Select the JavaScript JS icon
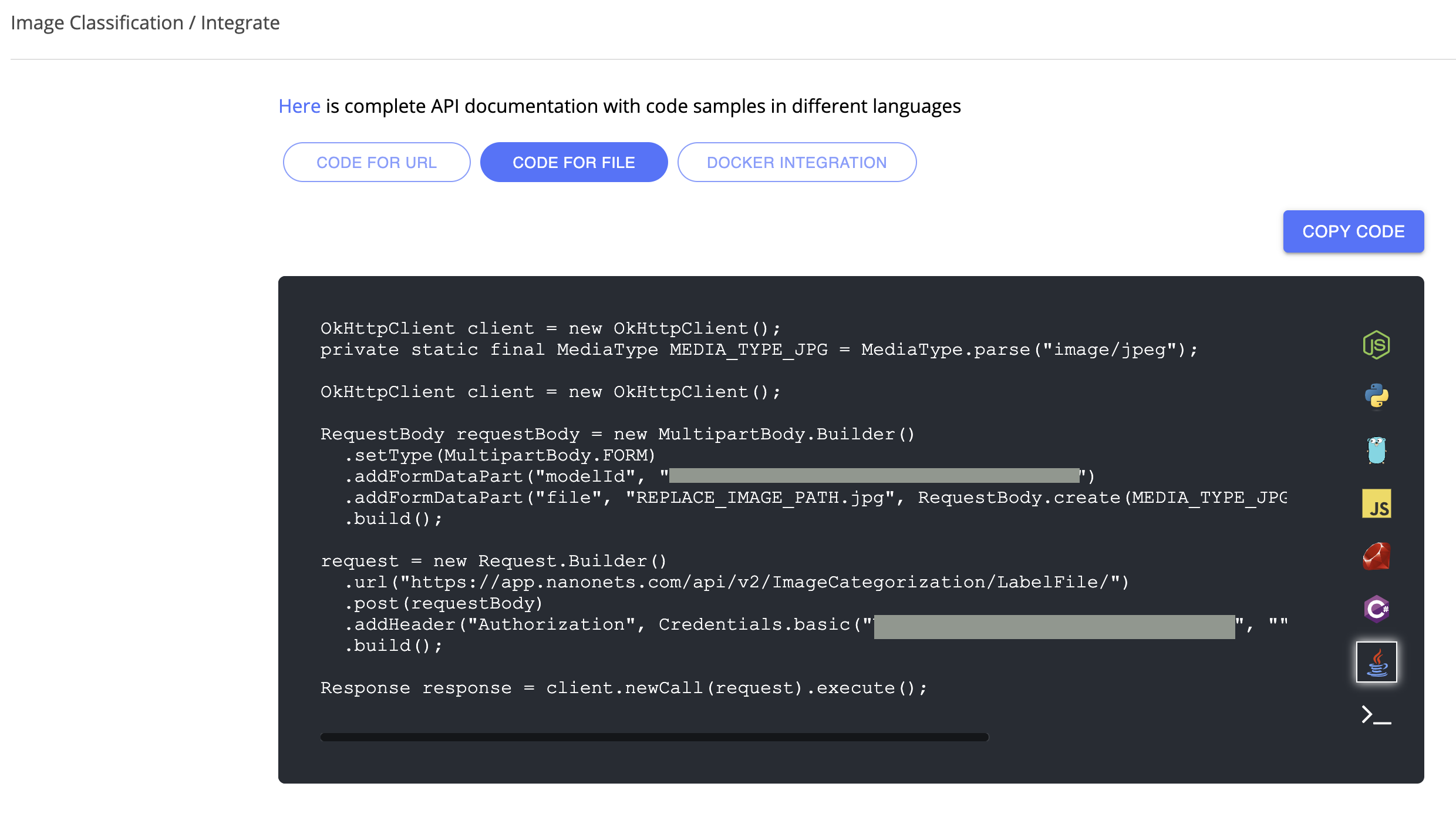Image resolution: width=1456 pixels, height=820 pixels. pyautogui.click(x=1376, y=504)
